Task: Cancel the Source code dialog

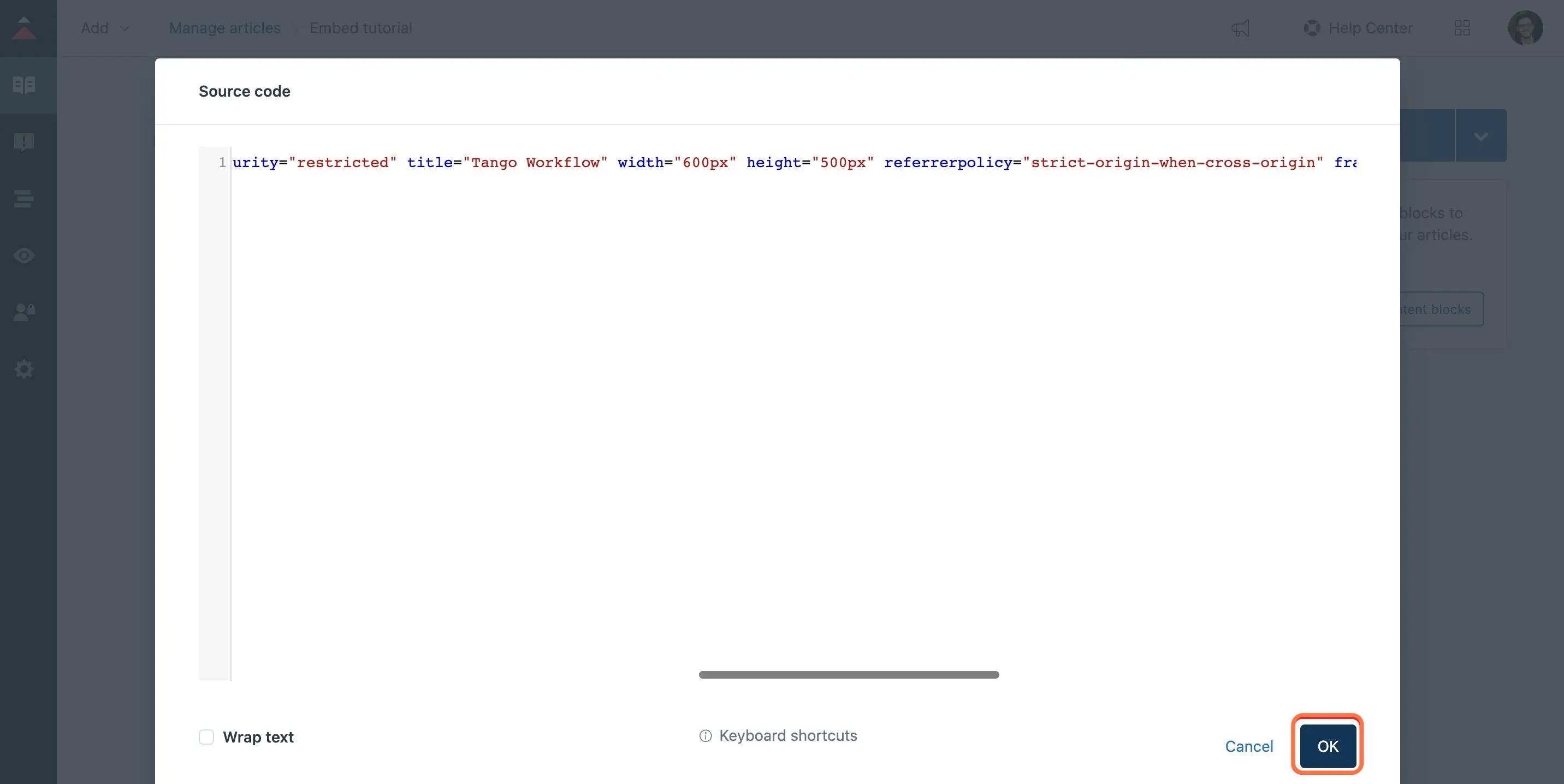Action: 1249,746
